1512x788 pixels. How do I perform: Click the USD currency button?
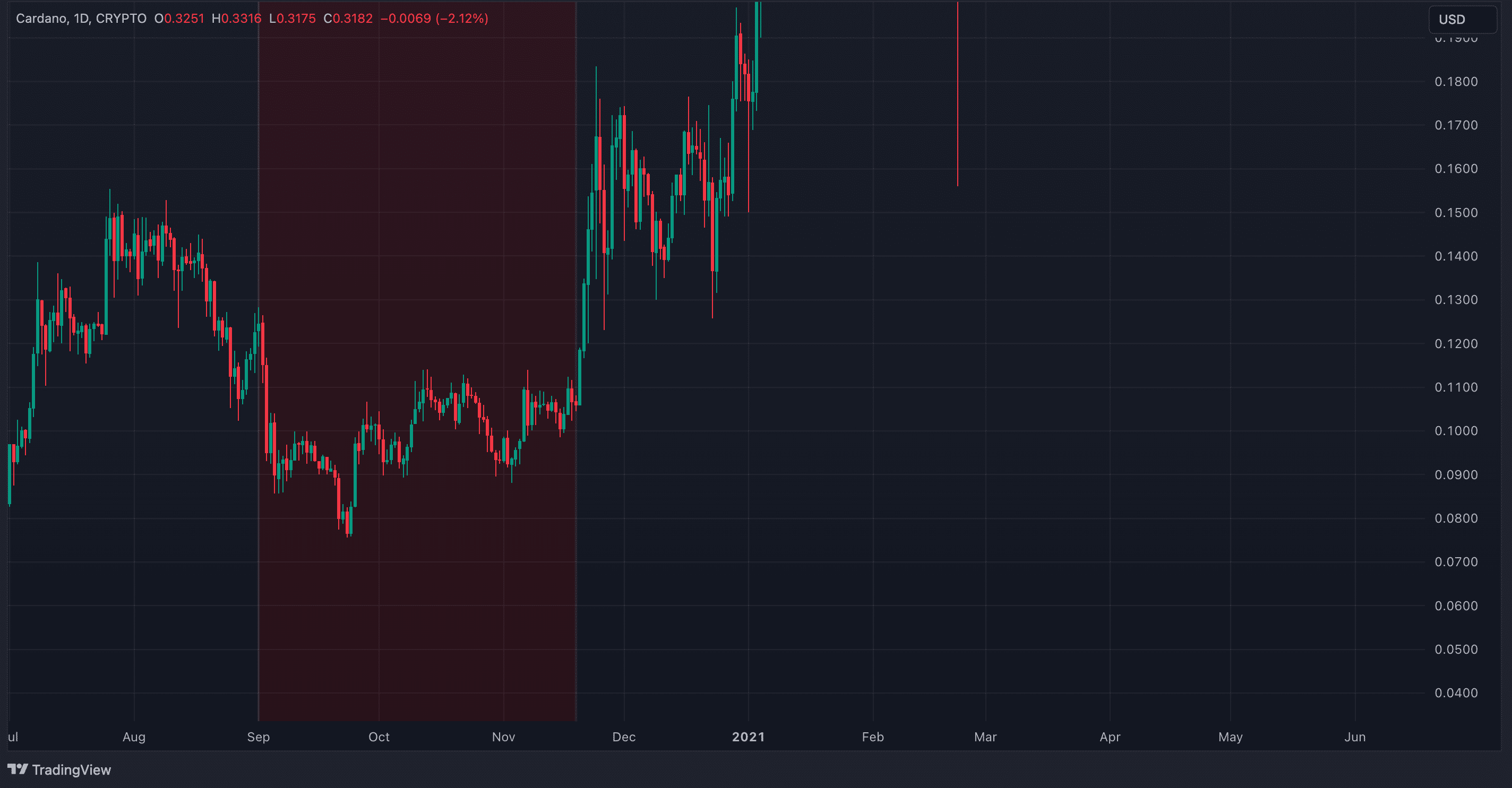pos(1462,19)
